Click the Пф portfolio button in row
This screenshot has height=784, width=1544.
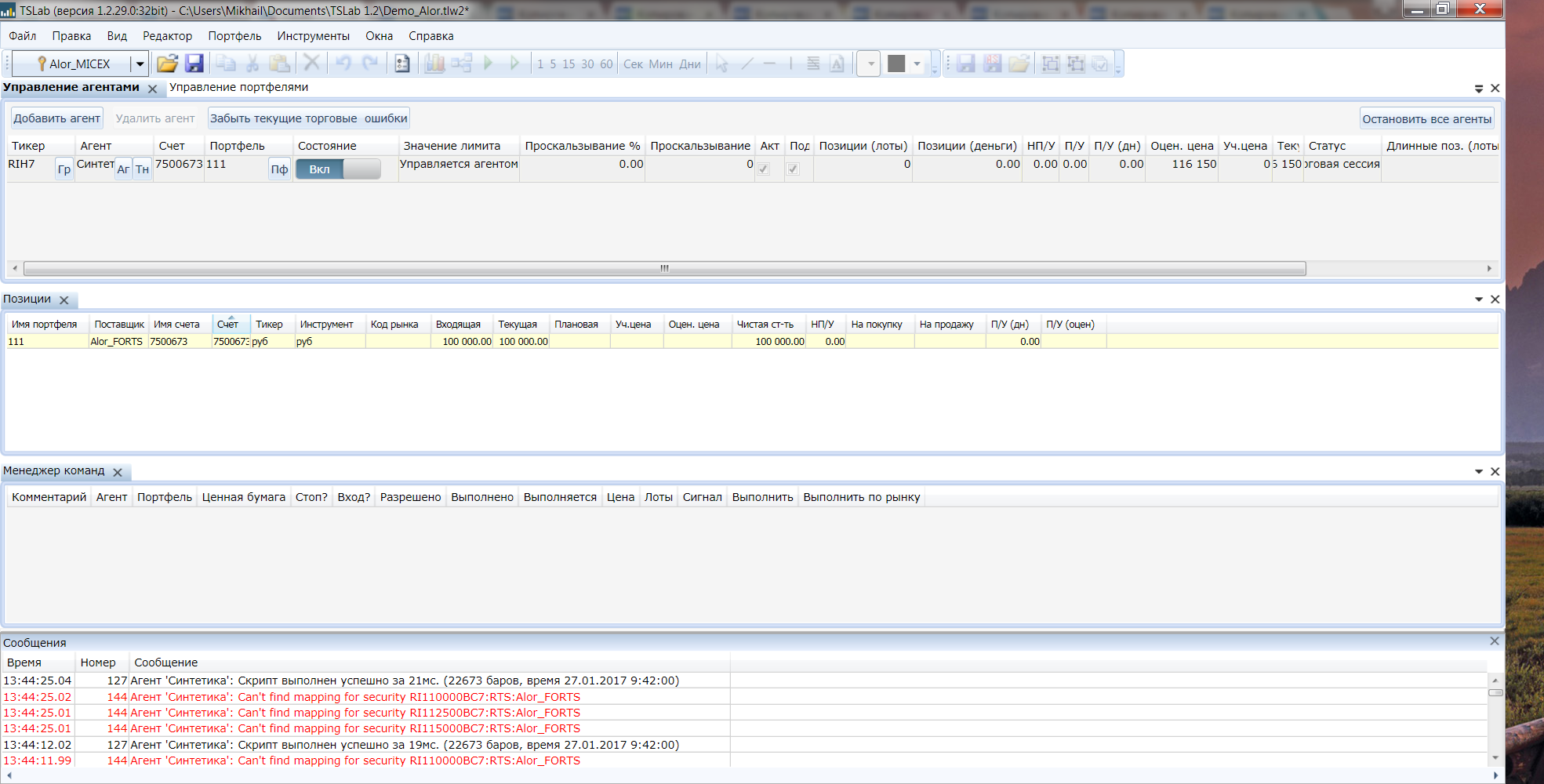coord(279,169)
